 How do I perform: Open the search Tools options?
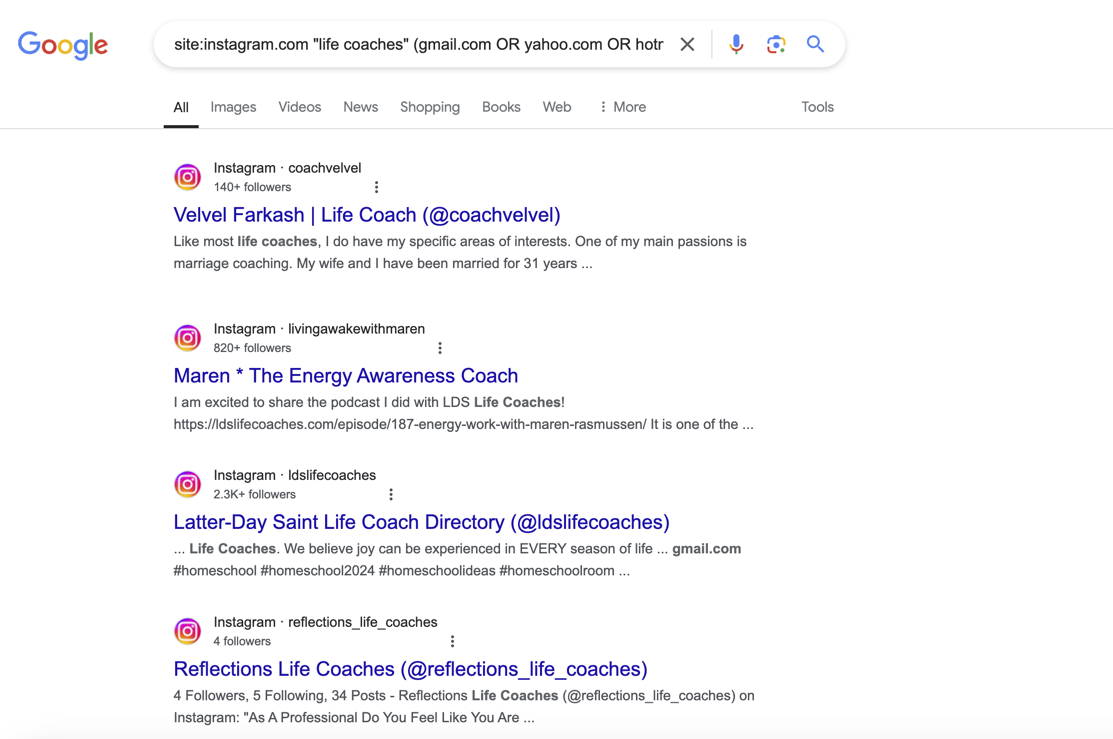[817, 106]
